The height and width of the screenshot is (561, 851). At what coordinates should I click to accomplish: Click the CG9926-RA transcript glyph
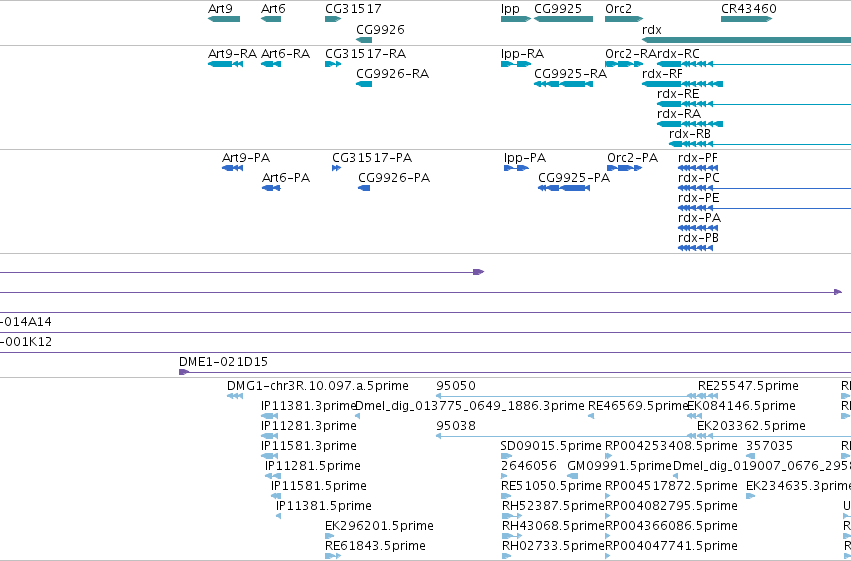pos(364,84)
